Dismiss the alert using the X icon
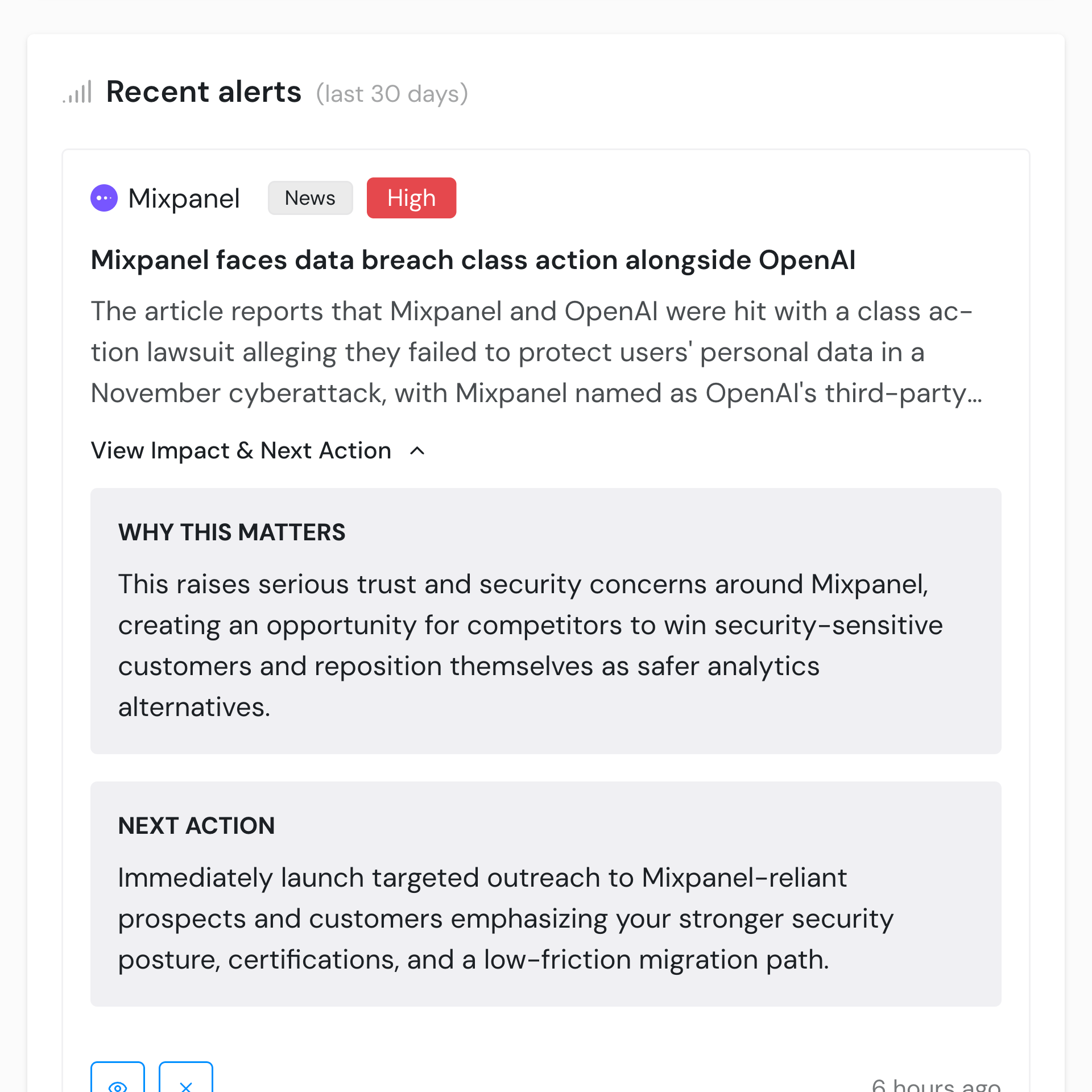The width and height of the screenshot is (1092, 1092). coord(185,1084)
